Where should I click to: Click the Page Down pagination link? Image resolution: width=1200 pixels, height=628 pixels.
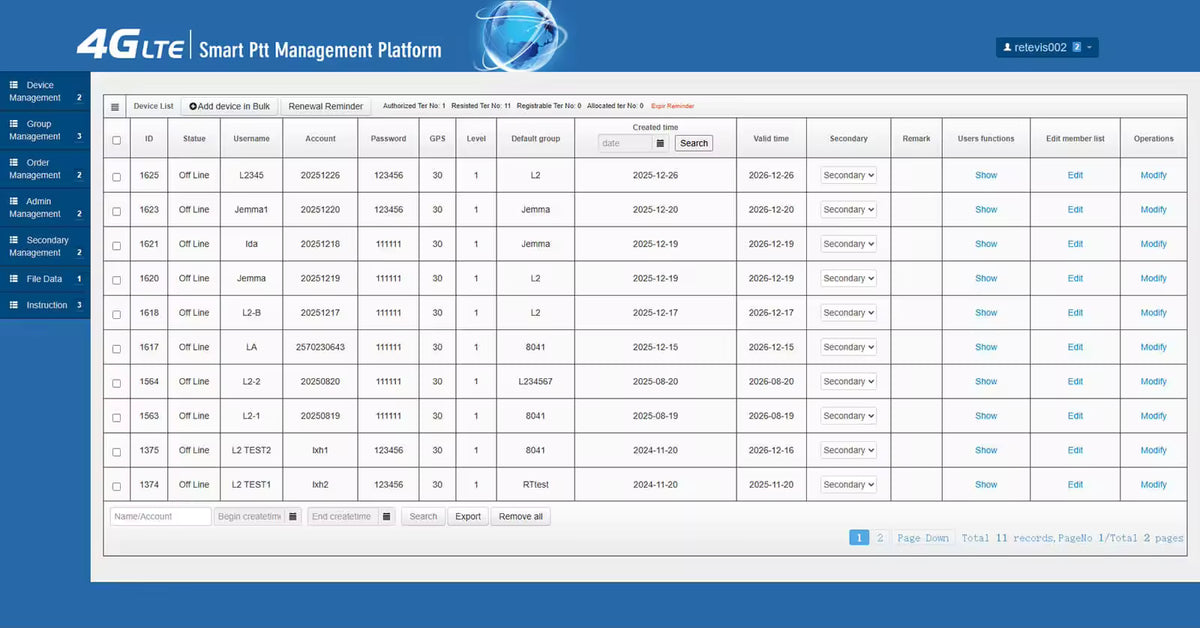click(x=923, y=538)
